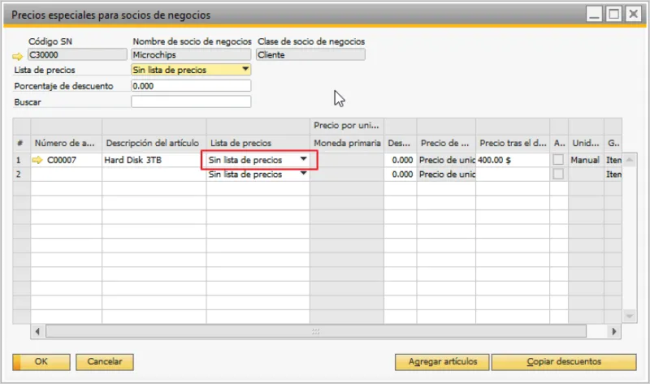Click the Microchips business partner name field
This screenshot has height=384, width=650.
191,55
